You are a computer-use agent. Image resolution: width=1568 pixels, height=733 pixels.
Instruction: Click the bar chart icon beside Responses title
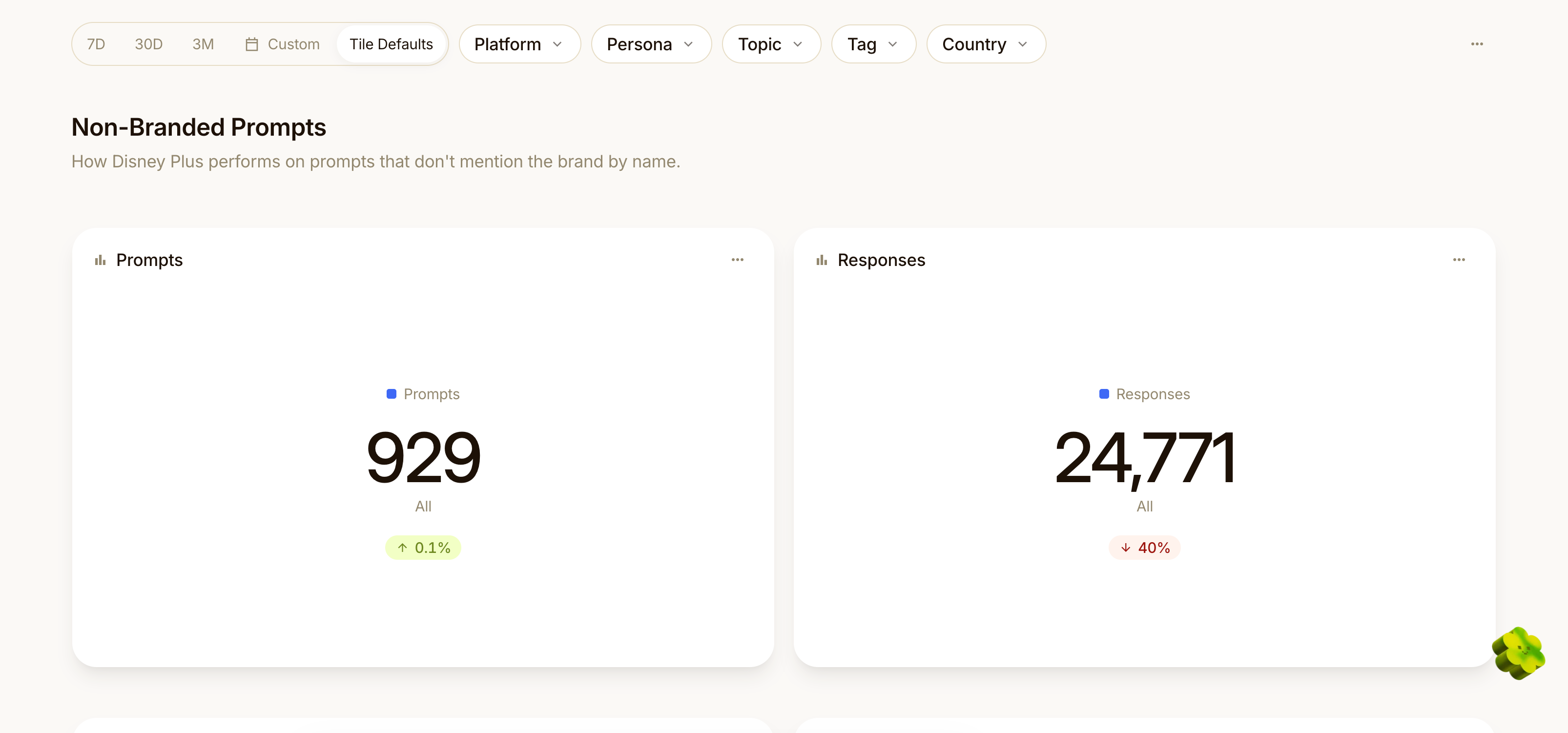(822, 260)
